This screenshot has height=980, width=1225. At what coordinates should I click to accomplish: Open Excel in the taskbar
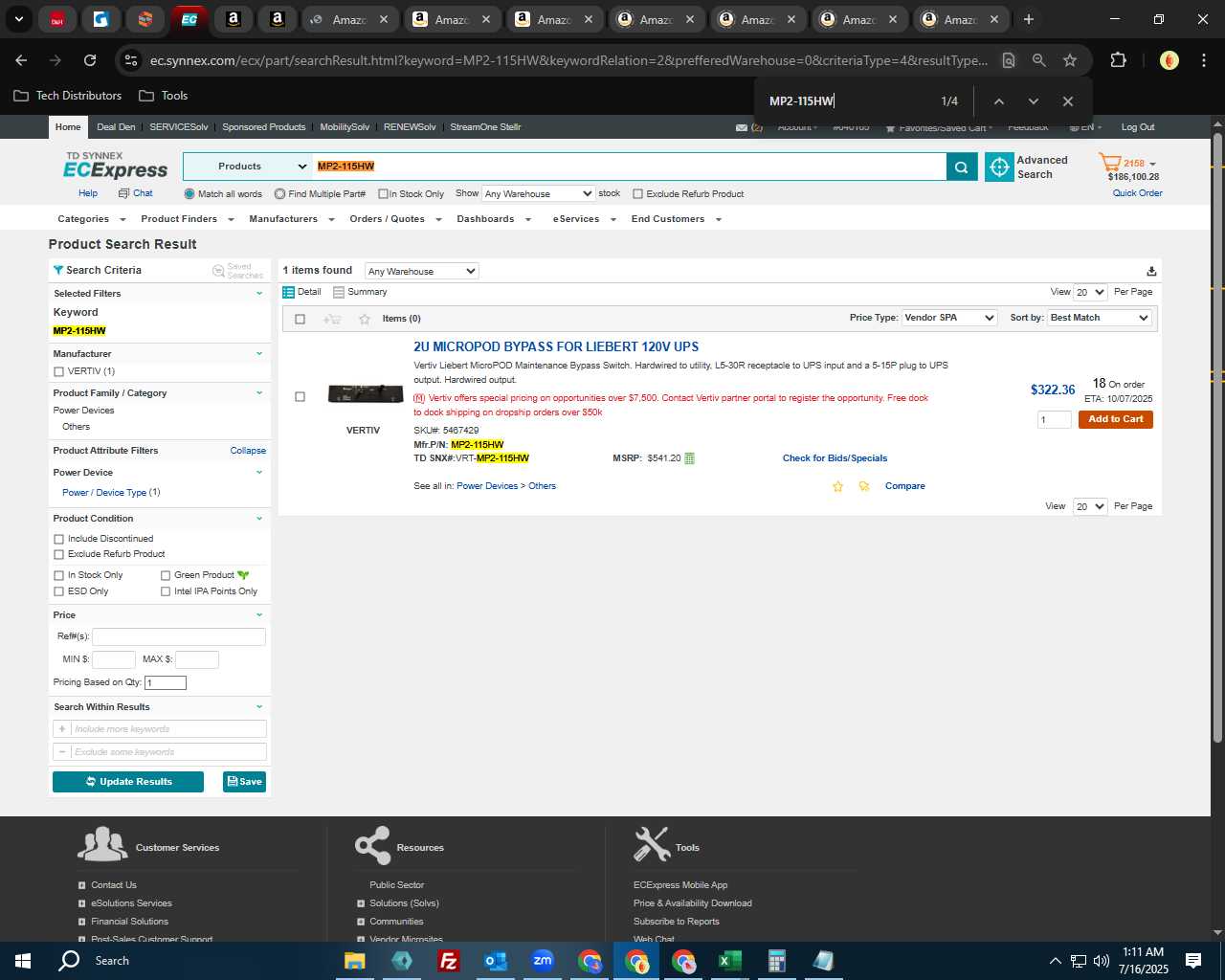pos(729,961)
